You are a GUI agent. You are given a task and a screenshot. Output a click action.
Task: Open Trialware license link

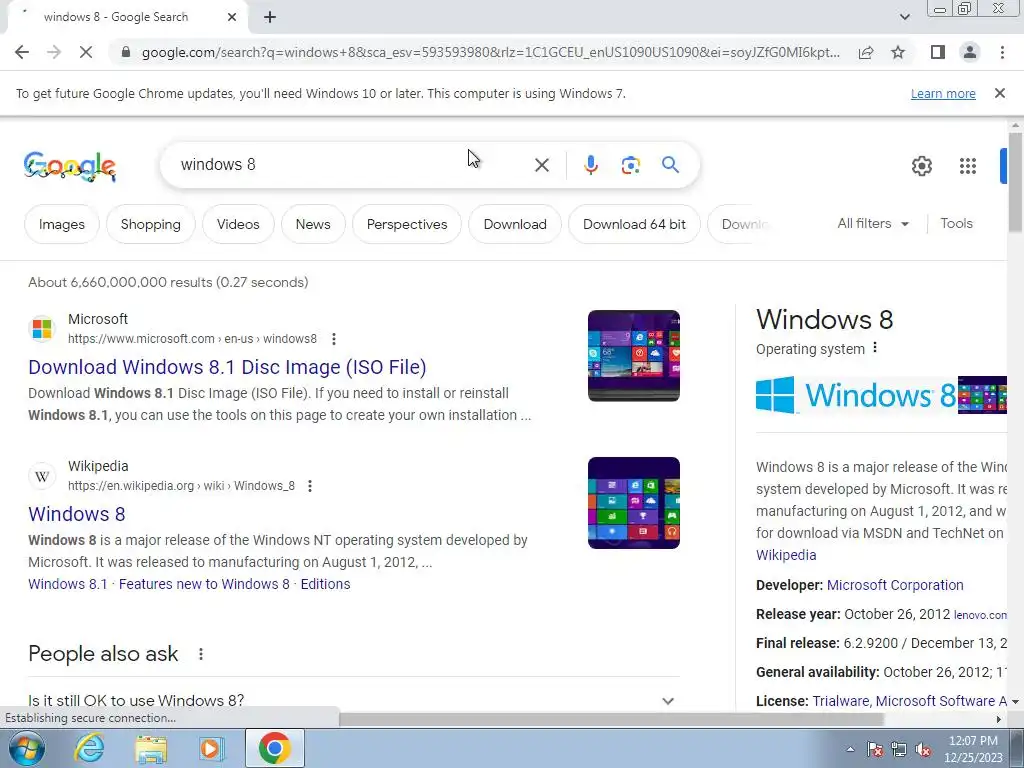tap(839, 701)
